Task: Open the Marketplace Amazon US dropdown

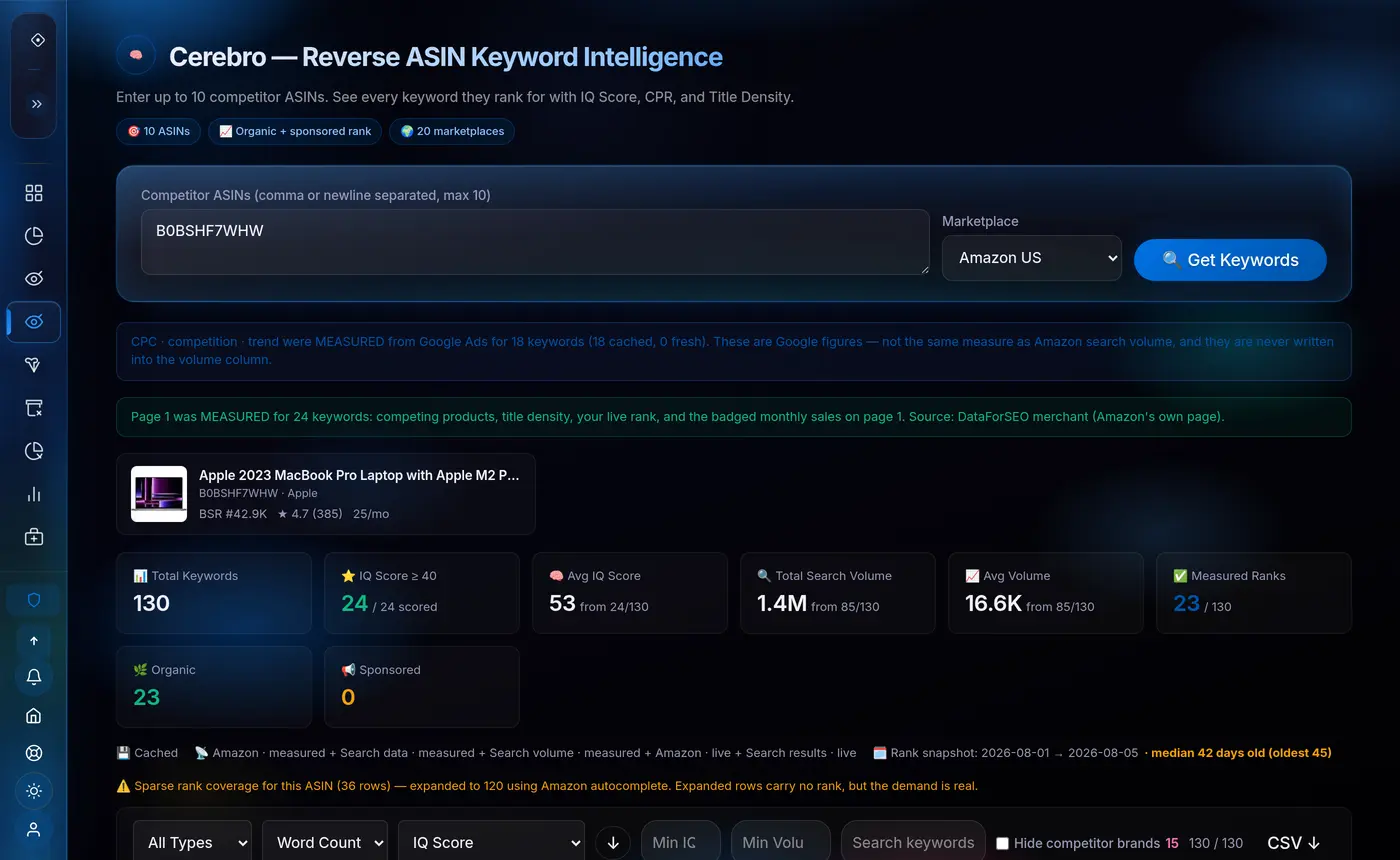Action: click(1032, 258)
